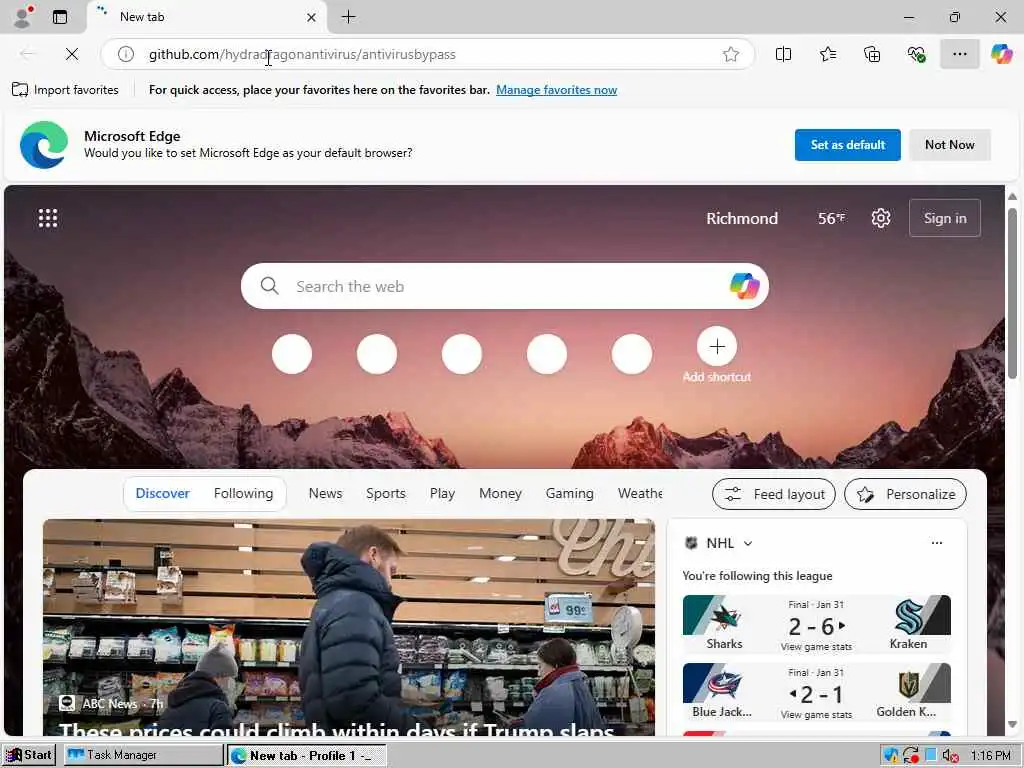This screenshot has height=768, width=1024.
Task: Open the News tab
Action: 325,494
